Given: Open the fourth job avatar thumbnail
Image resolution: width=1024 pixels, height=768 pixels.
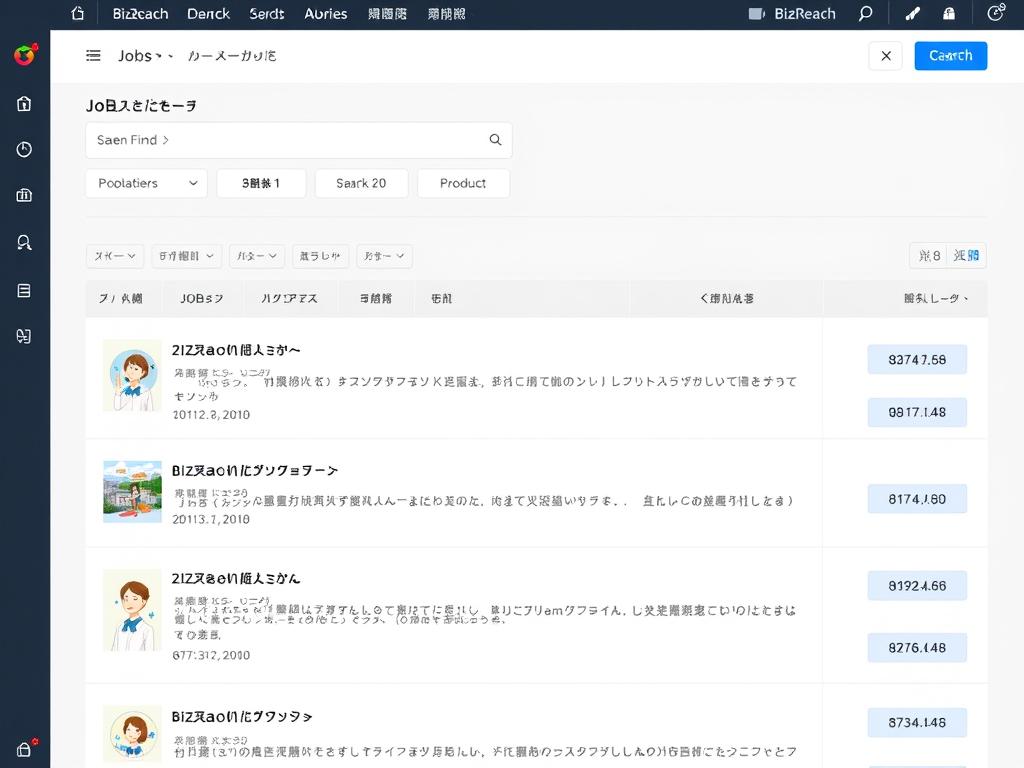Looking at the screenshot, I should tap(133, 733).
